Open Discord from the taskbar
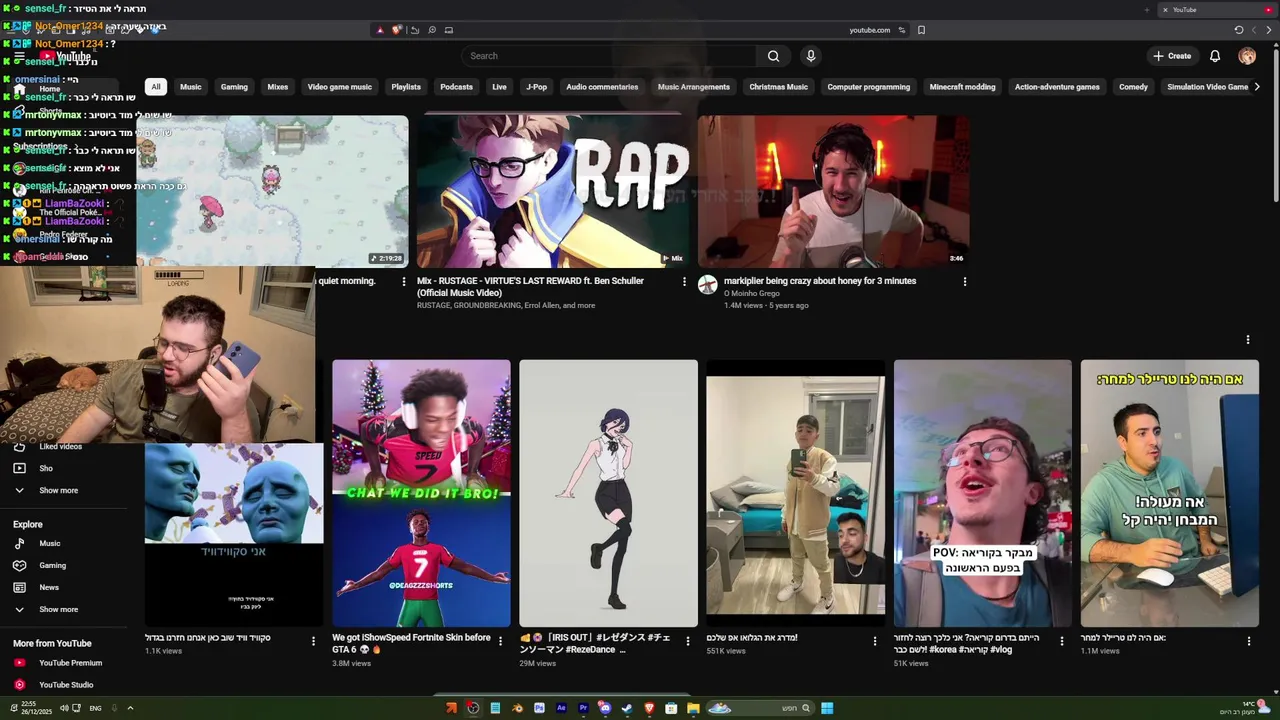 coord(605,708)
